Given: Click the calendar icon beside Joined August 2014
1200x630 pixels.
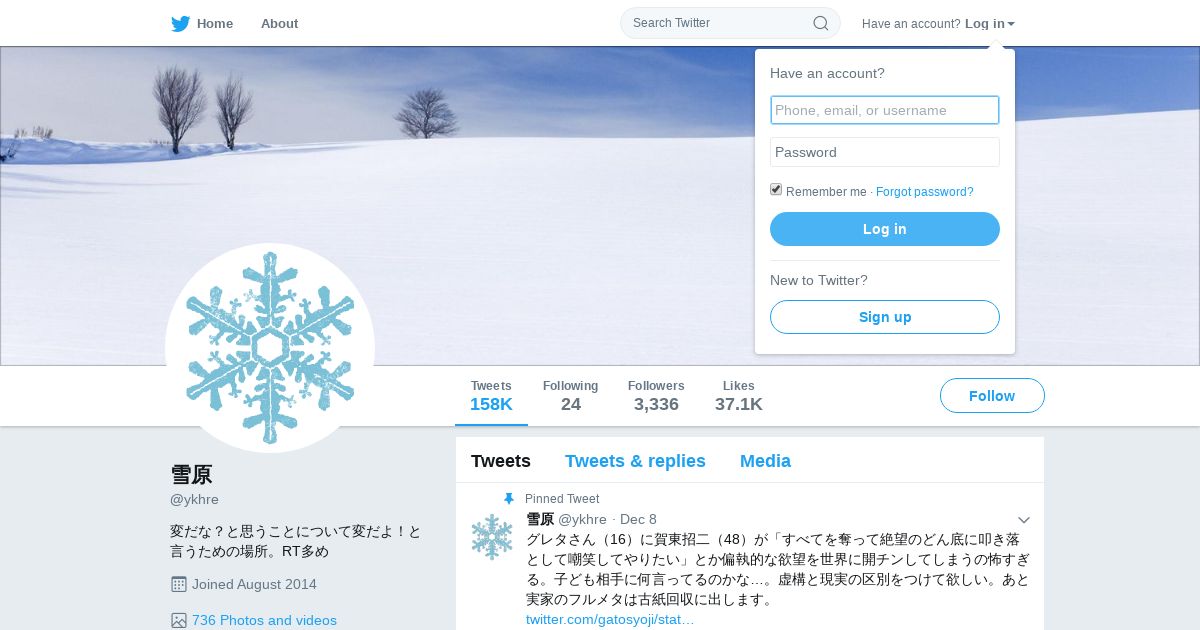Looking at the screenshot, I should [x=179, y=584].
